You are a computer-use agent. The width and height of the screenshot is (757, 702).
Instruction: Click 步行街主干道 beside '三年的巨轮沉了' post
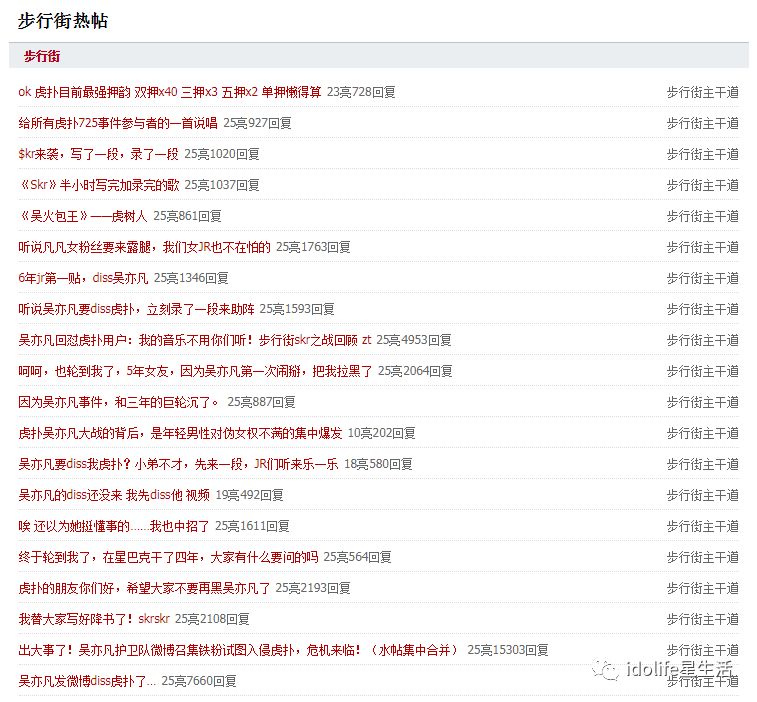702,402
